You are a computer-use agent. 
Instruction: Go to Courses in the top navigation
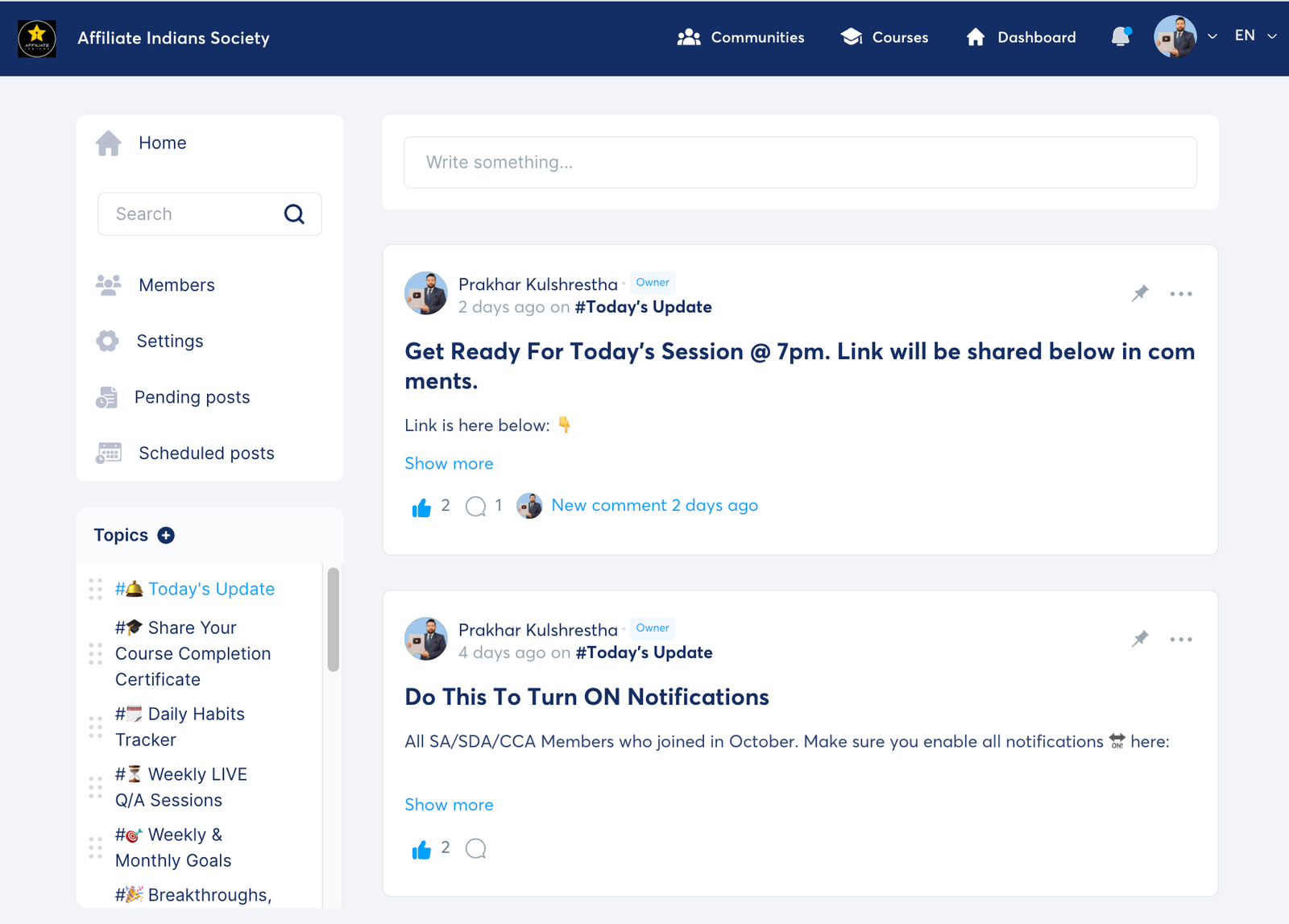tap(884, 38)
